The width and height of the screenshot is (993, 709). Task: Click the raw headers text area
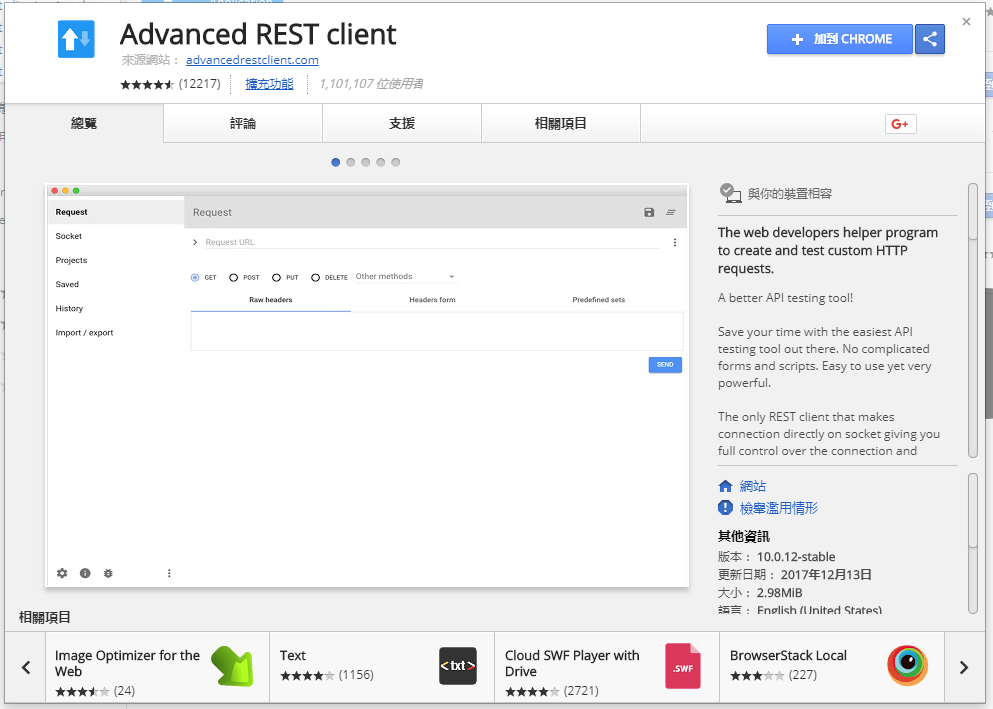(437, 331)
